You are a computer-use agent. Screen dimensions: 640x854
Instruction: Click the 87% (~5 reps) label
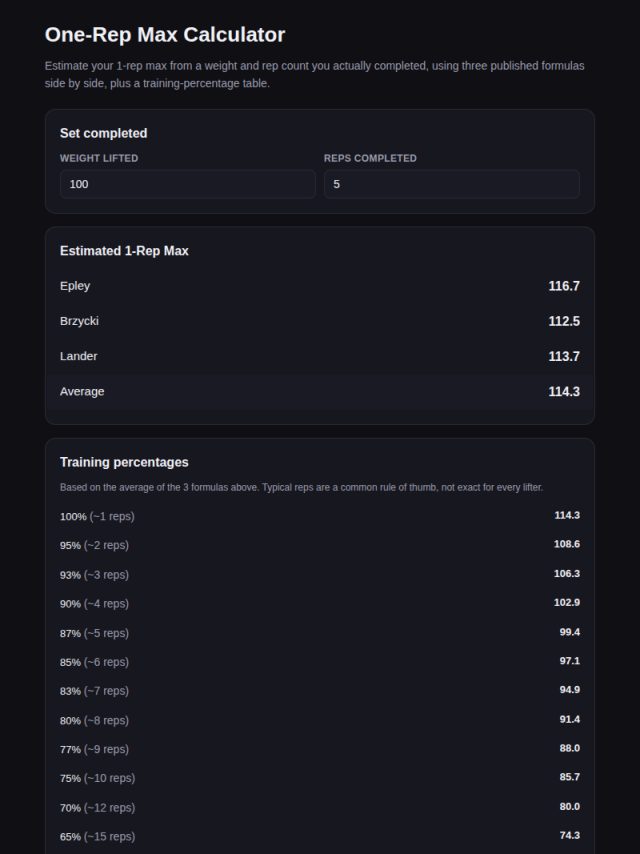94,633
